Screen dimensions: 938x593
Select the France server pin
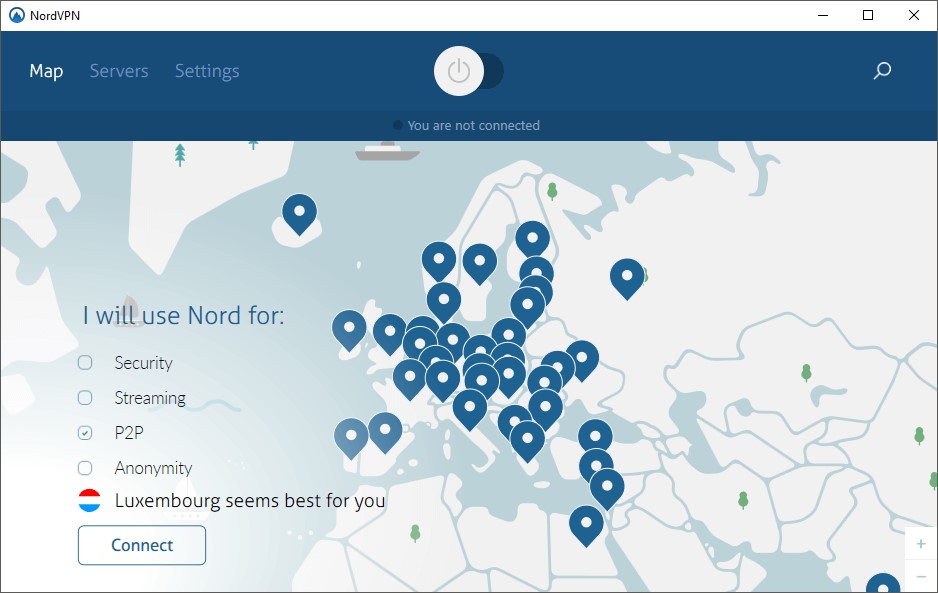tap(410, 377)
